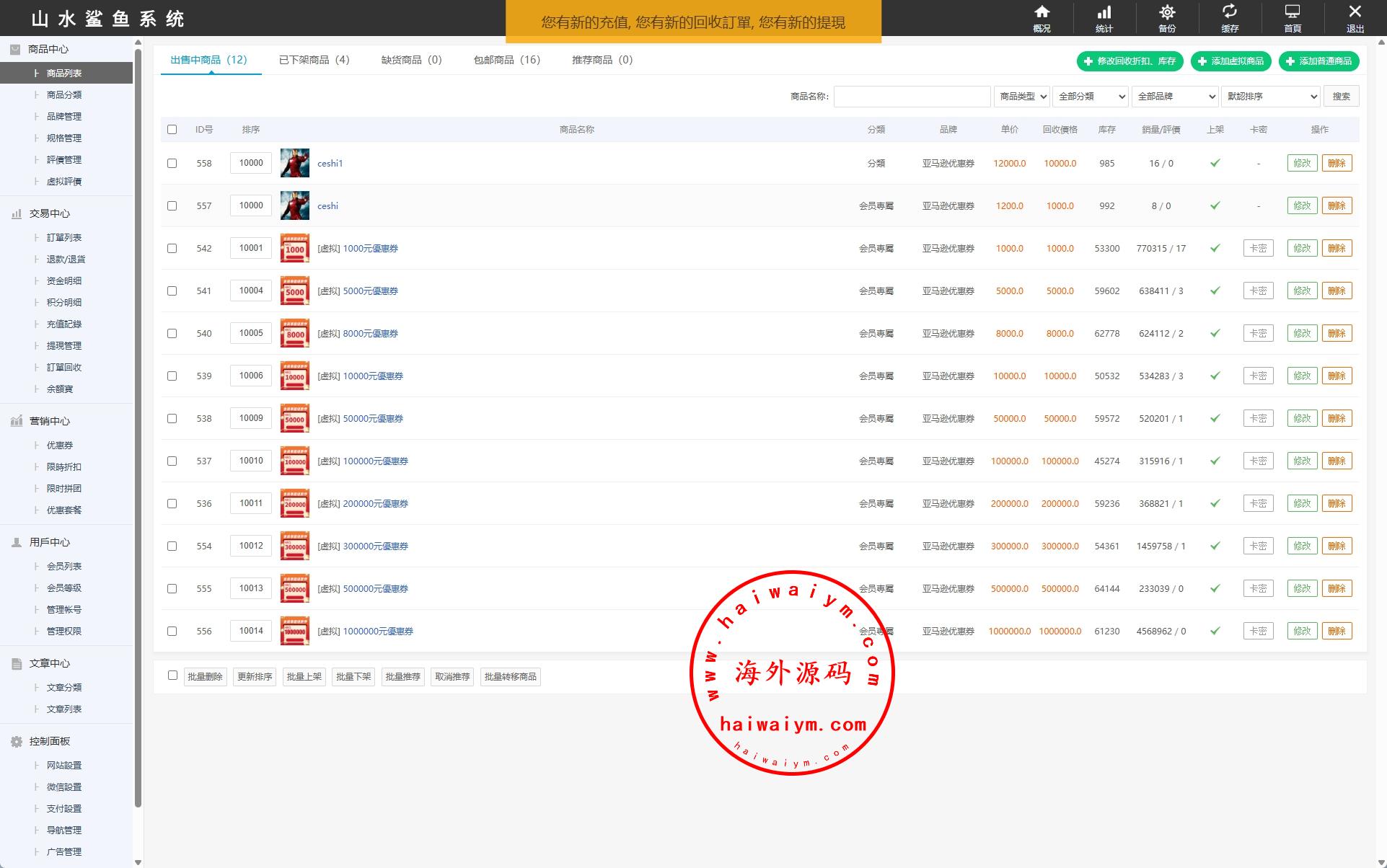Image resolution: width=1387 pixels, height=868 pixels.
Task: Click the 备份 backup gear icon
Action: pos(1166,12)
